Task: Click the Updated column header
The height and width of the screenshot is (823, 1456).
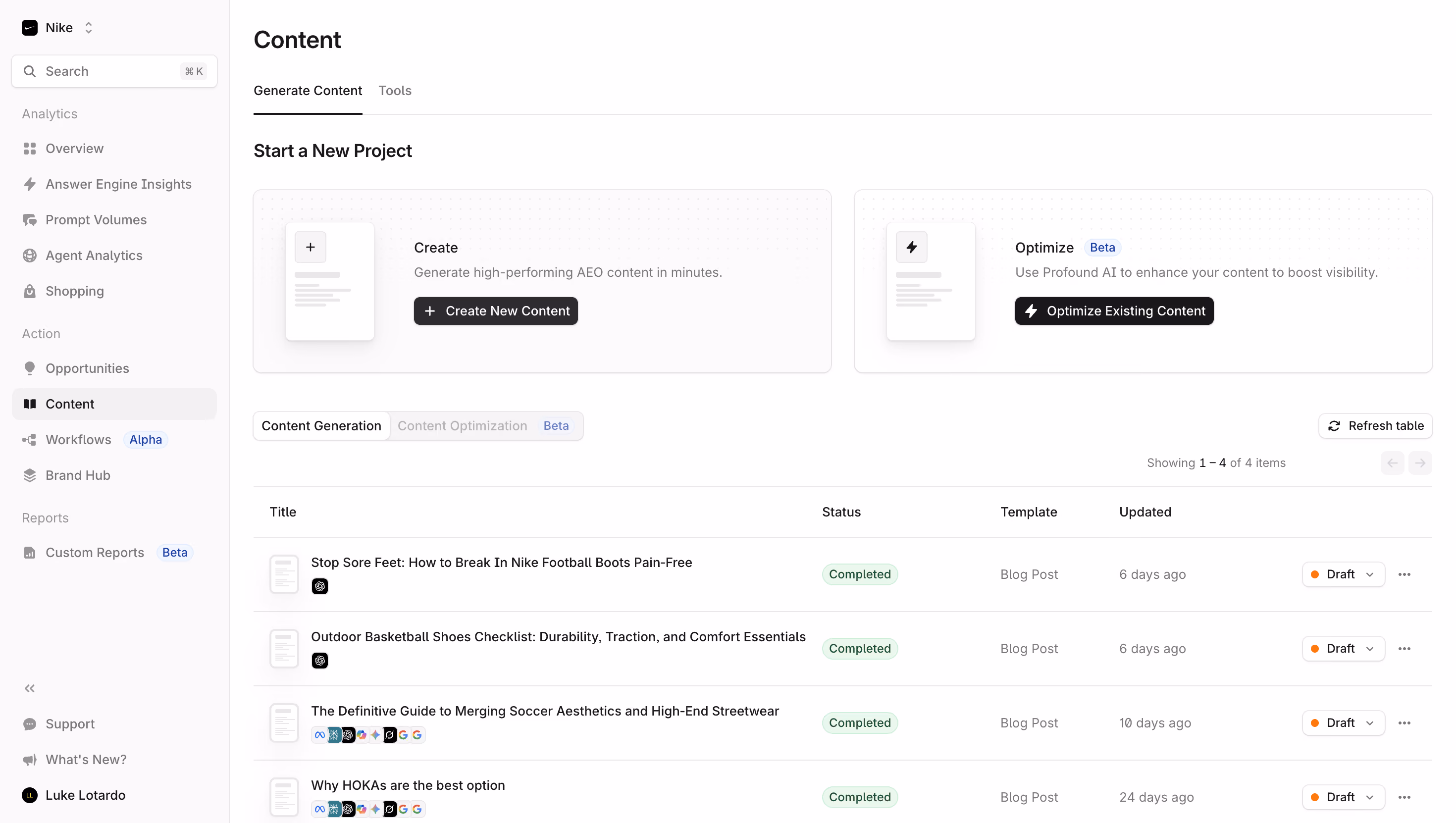Action: coord(1145,512)
